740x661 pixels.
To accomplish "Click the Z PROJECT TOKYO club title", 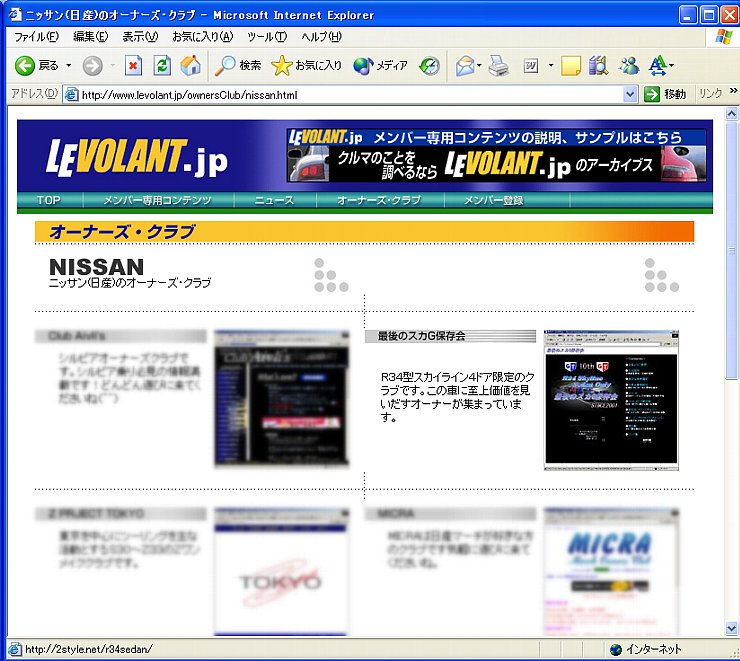I will 96,513.
